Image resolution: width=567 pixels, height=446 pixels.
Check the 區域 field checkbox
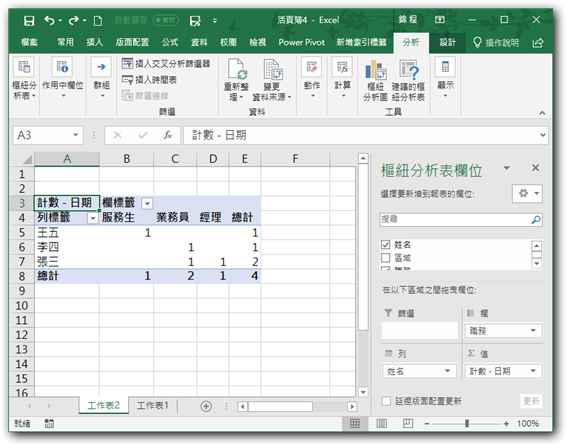[385, 258]
